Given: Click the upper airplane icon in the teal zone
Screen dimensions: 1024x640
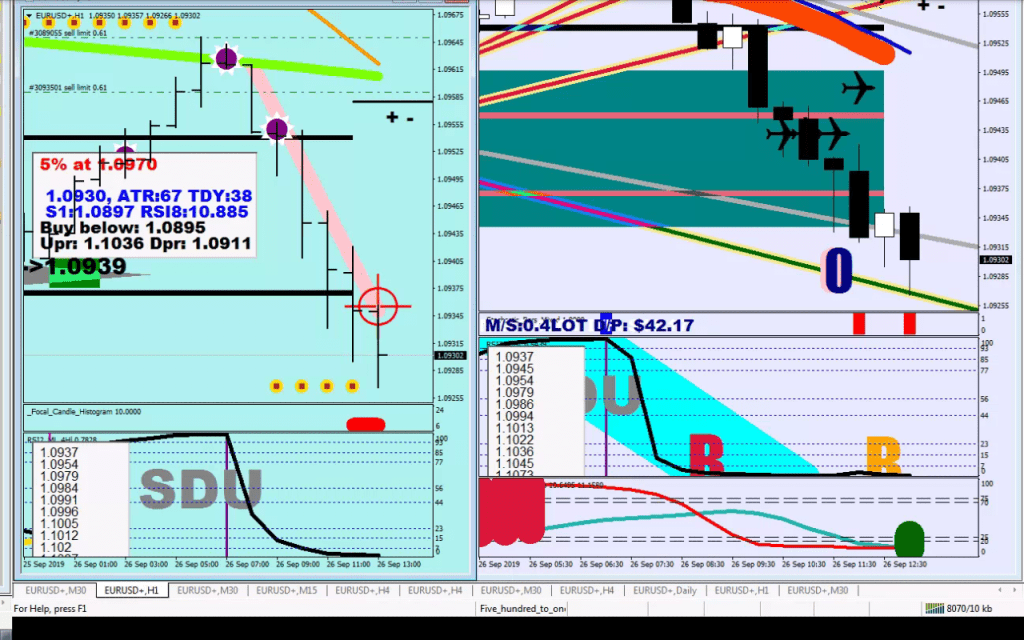Looking at the screenshot, I should [x=857, y=88].
